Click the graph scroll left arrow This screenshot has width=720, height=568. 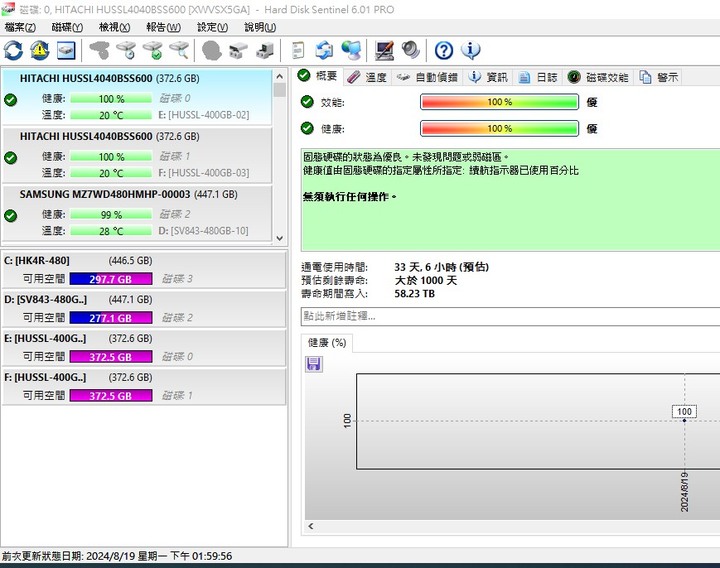(x=311, y=526)
